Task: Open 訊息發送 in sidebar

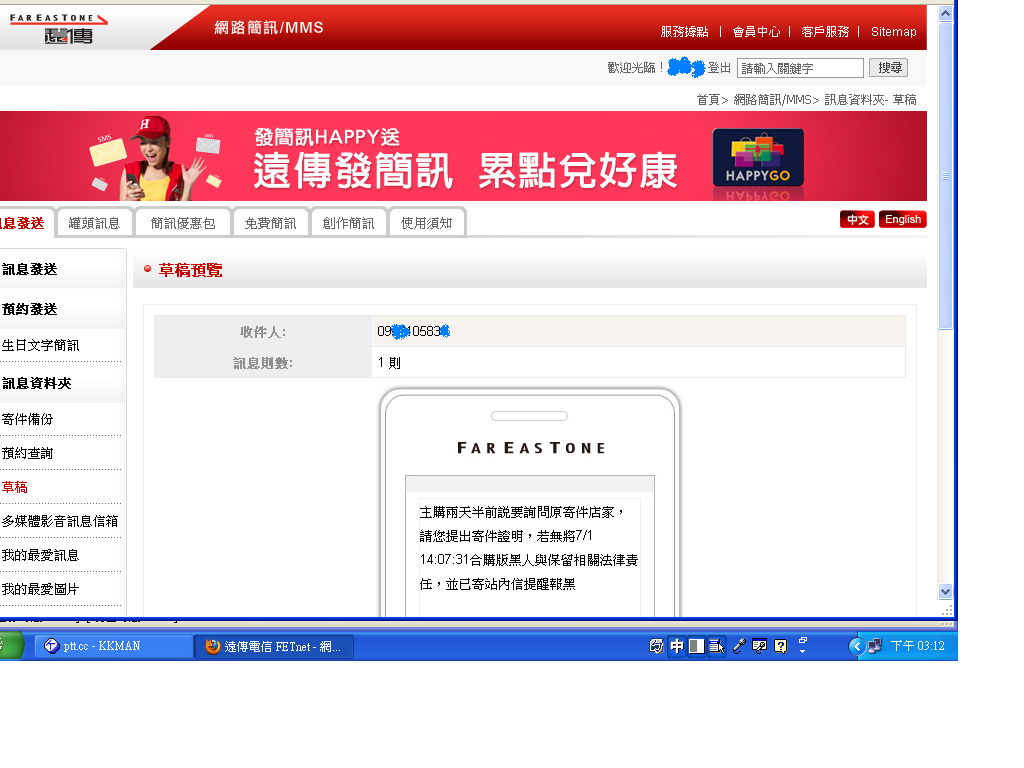Action: (x=30, y=269)
